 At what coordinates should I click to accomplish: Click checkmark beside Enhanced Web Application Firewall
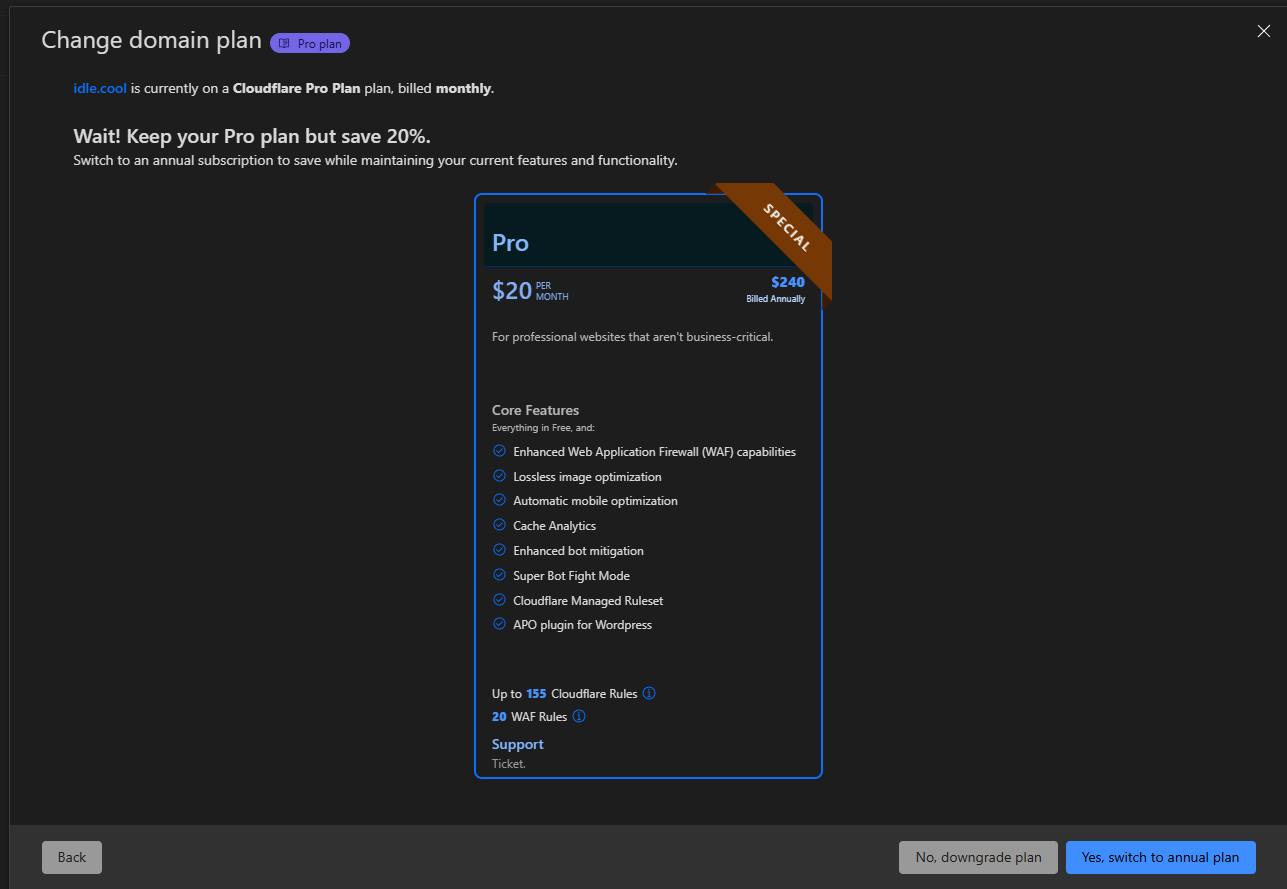[499, 451]
